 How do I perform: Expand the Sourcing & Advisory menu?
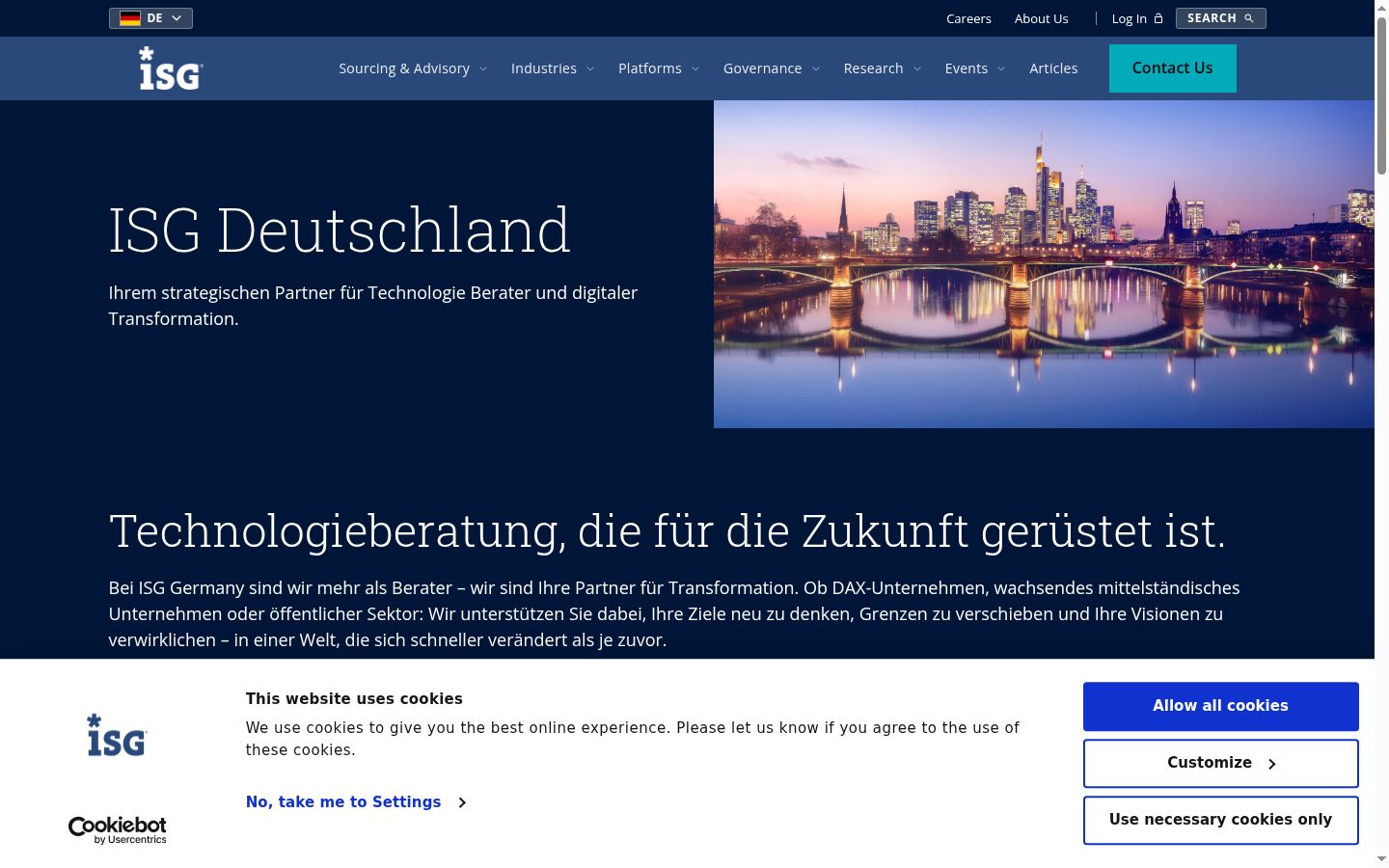pyautogui.click(x=413, y=68)
